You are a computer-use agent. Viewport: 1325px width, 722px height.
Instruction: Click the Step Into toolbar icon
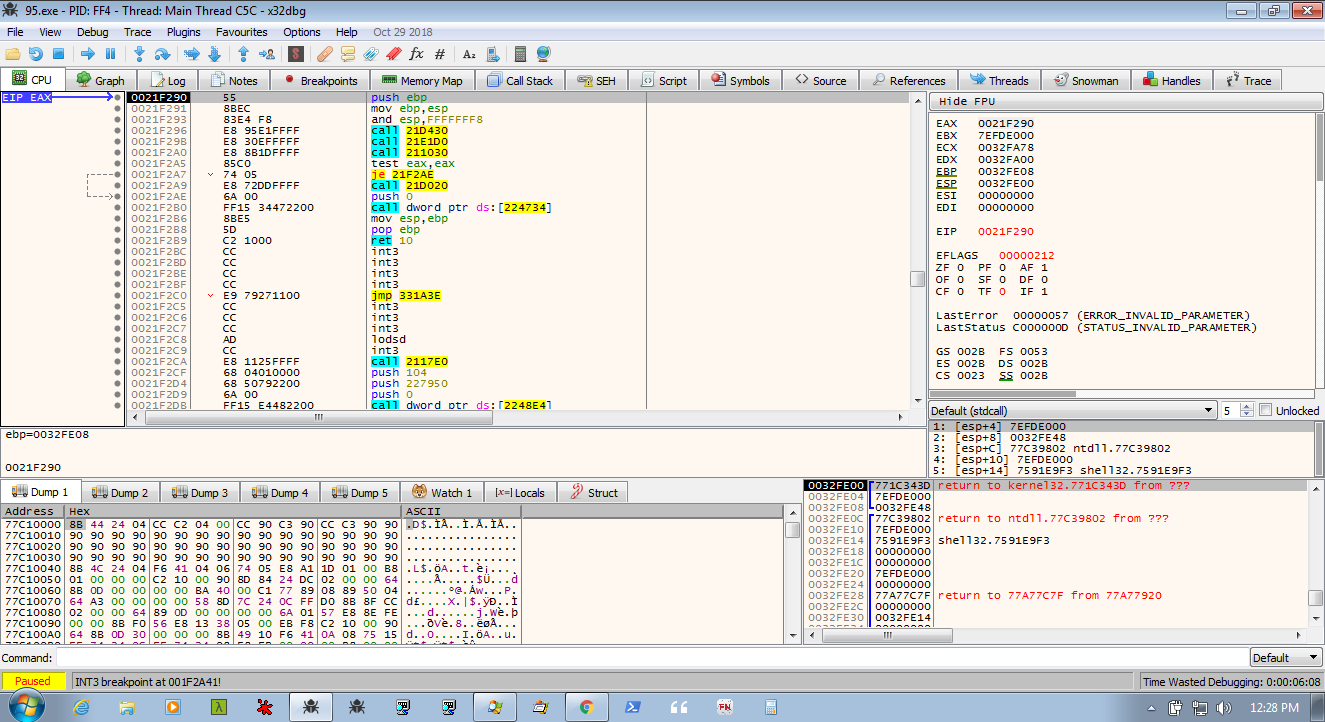point(139,54)
